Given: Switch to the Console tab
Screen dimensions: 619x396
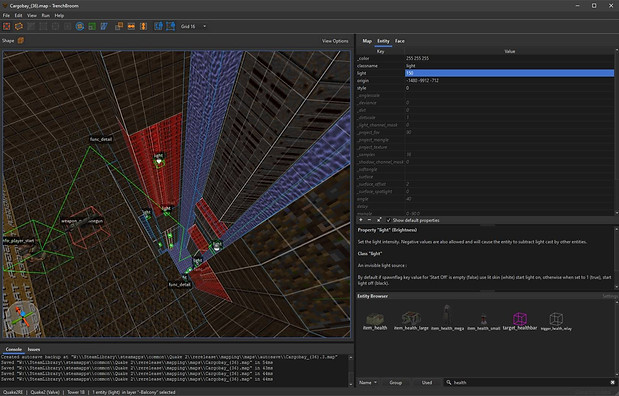Looking at the screenshot, I should [x=13, y=349].
